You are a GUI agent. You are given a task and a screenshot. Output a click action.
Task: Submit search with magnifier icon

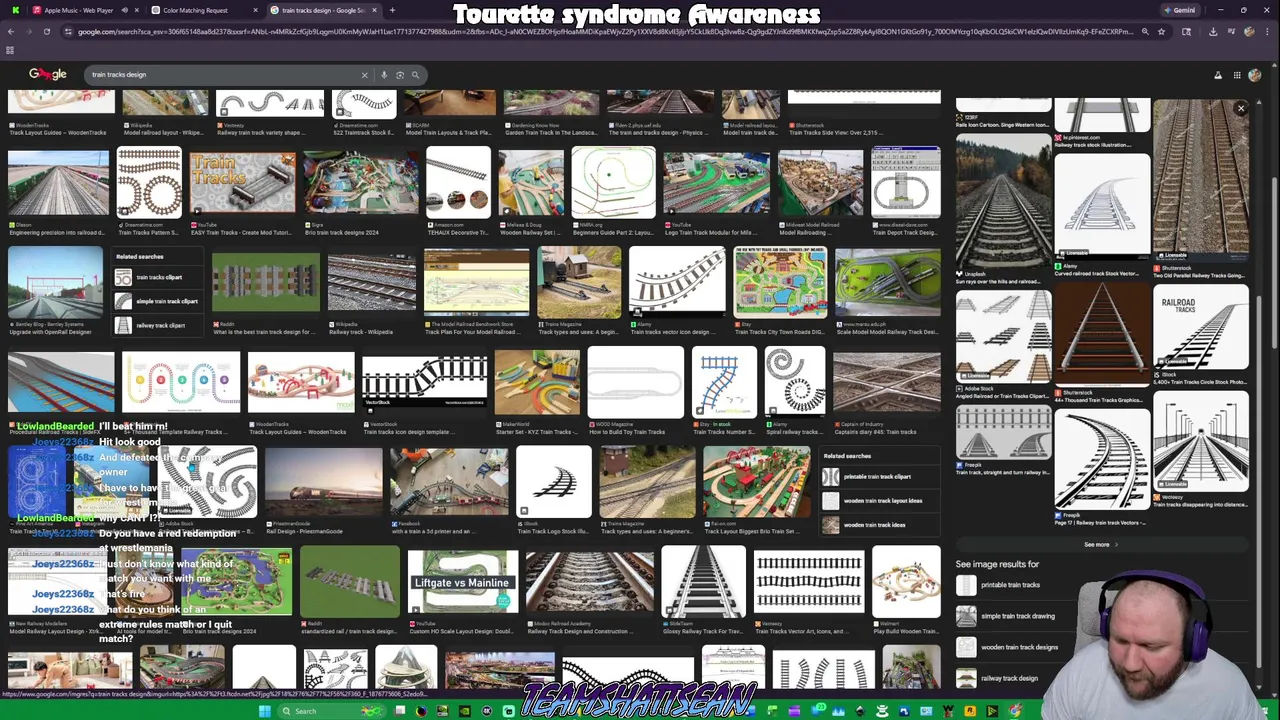click(x=416, y=75)
